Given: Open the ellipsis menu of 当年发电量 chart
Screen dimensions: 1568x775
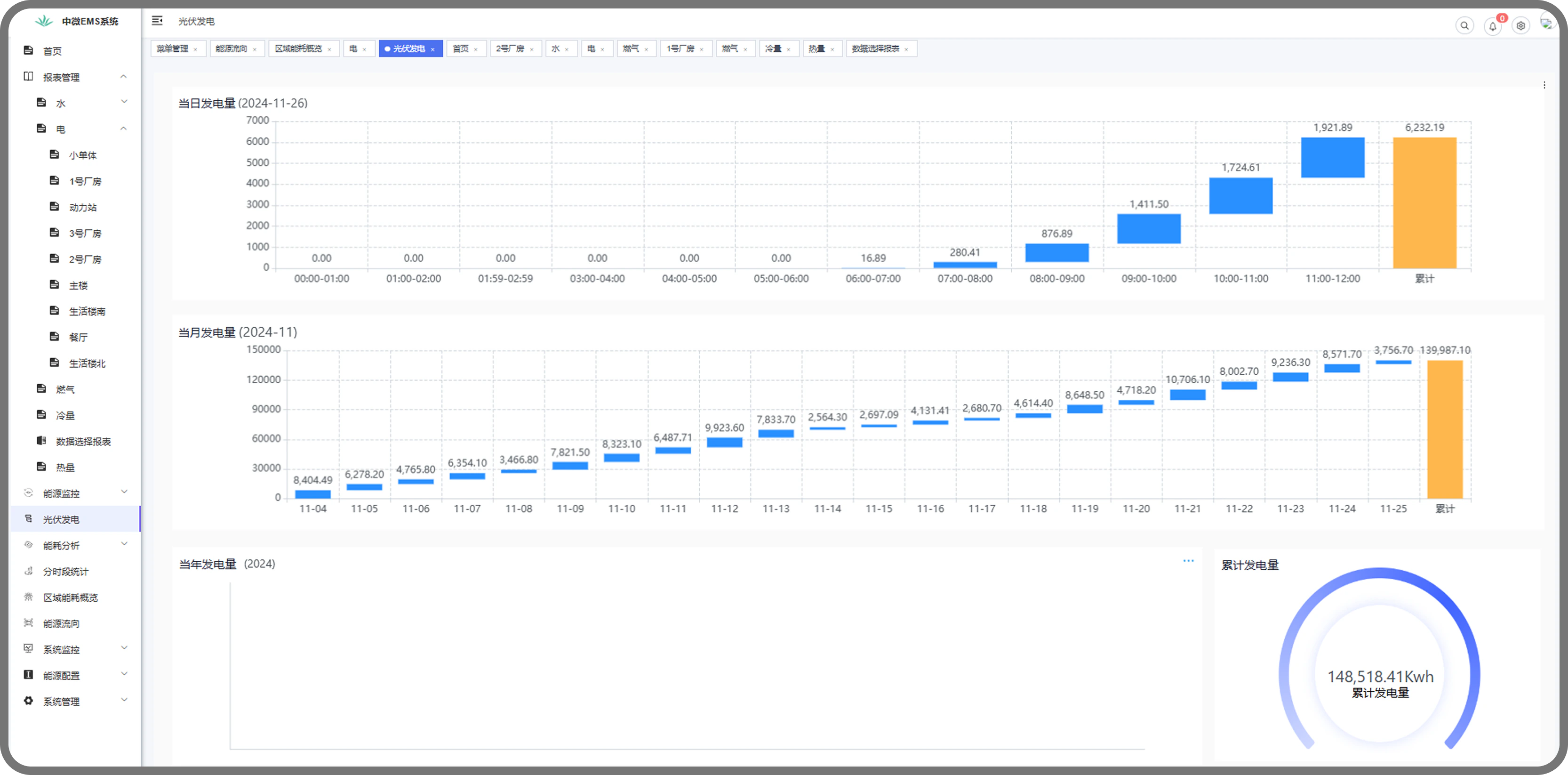Looking at the screenshot, I should coord(1188,561).
